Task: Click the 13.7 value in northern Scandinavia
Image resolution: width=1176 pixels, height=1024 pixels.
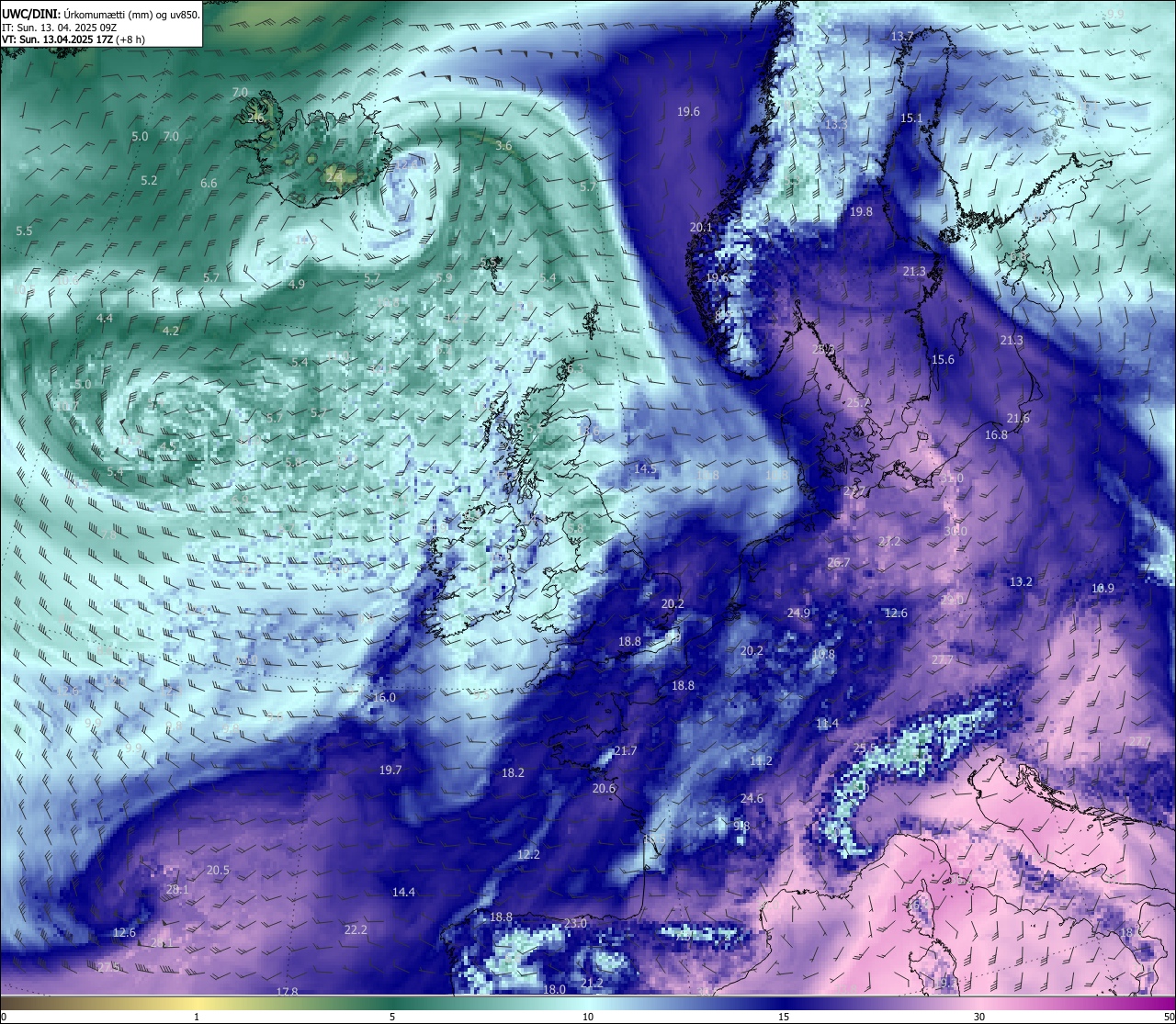Action: click(x=902, y=36)
